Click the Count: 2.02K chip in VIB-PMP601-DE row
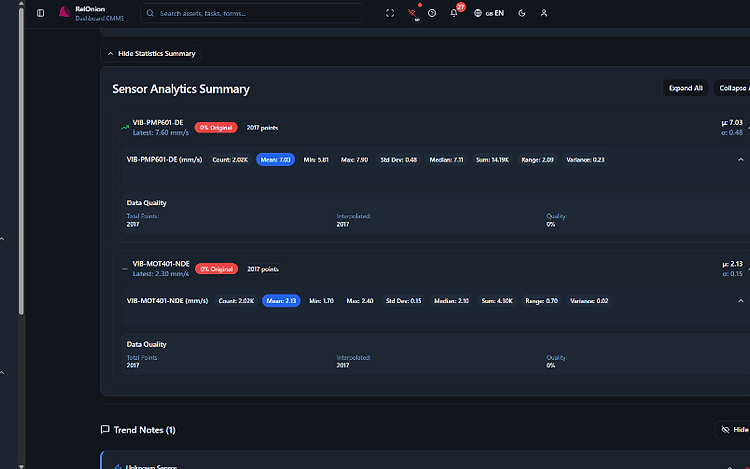750x469 pixels. click(230, 160)
